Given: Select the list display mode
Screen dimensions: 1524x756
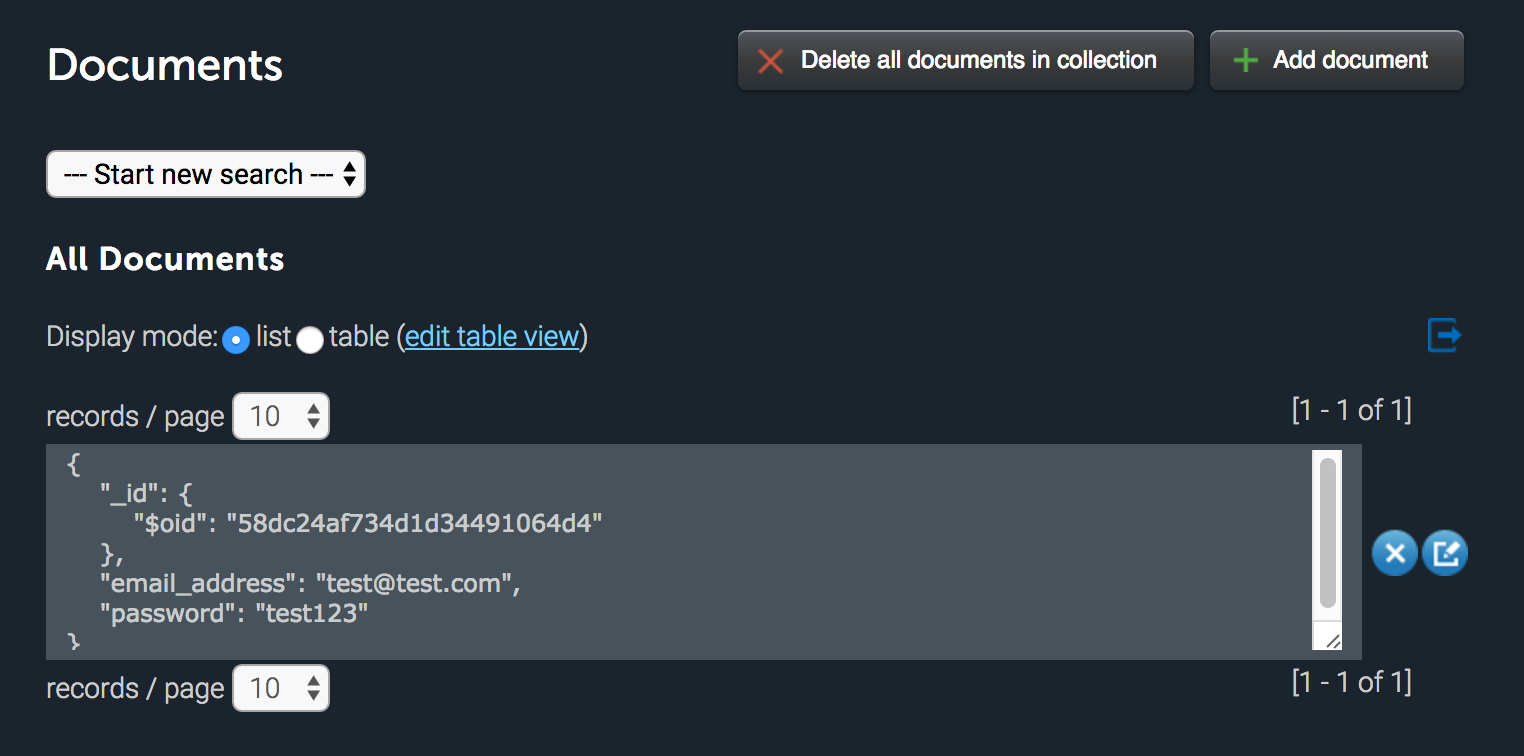Looking at the screenshot, I should (x=235, y=341).
